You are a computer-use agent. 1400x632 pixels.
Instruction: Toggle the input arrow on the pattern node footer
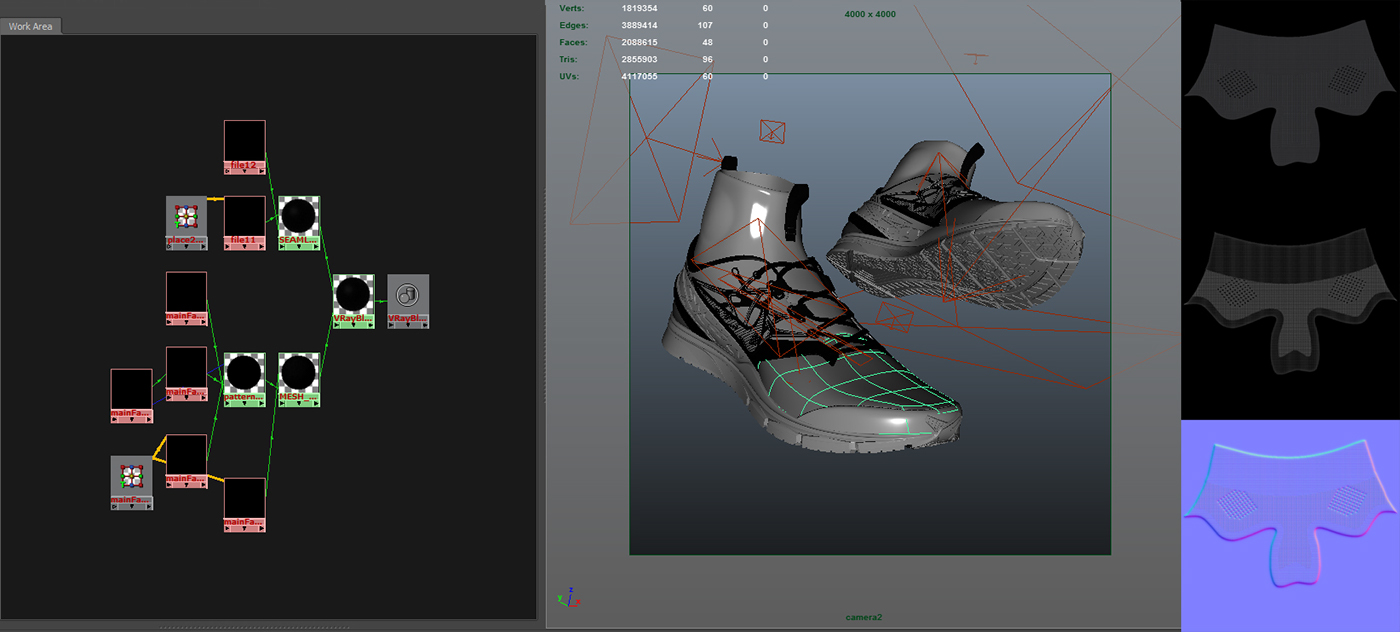click(228, 404)
